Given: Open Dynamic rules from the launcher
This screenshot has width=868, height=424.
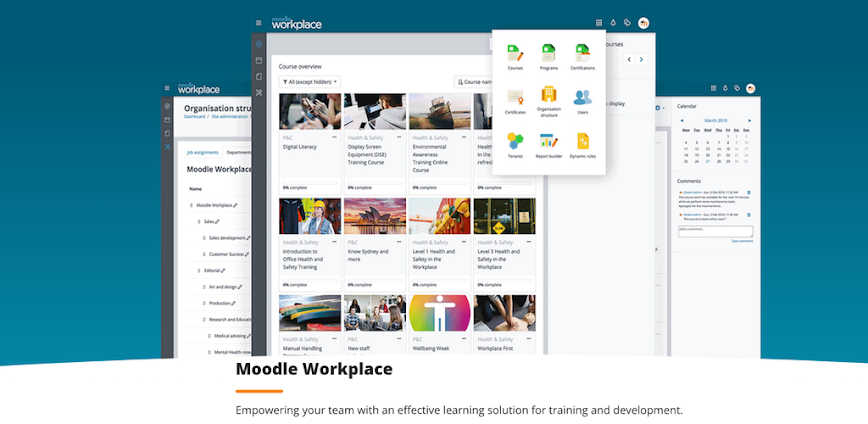Looking at the screenshot, I should pyautogui.click(x=582, y=142).
